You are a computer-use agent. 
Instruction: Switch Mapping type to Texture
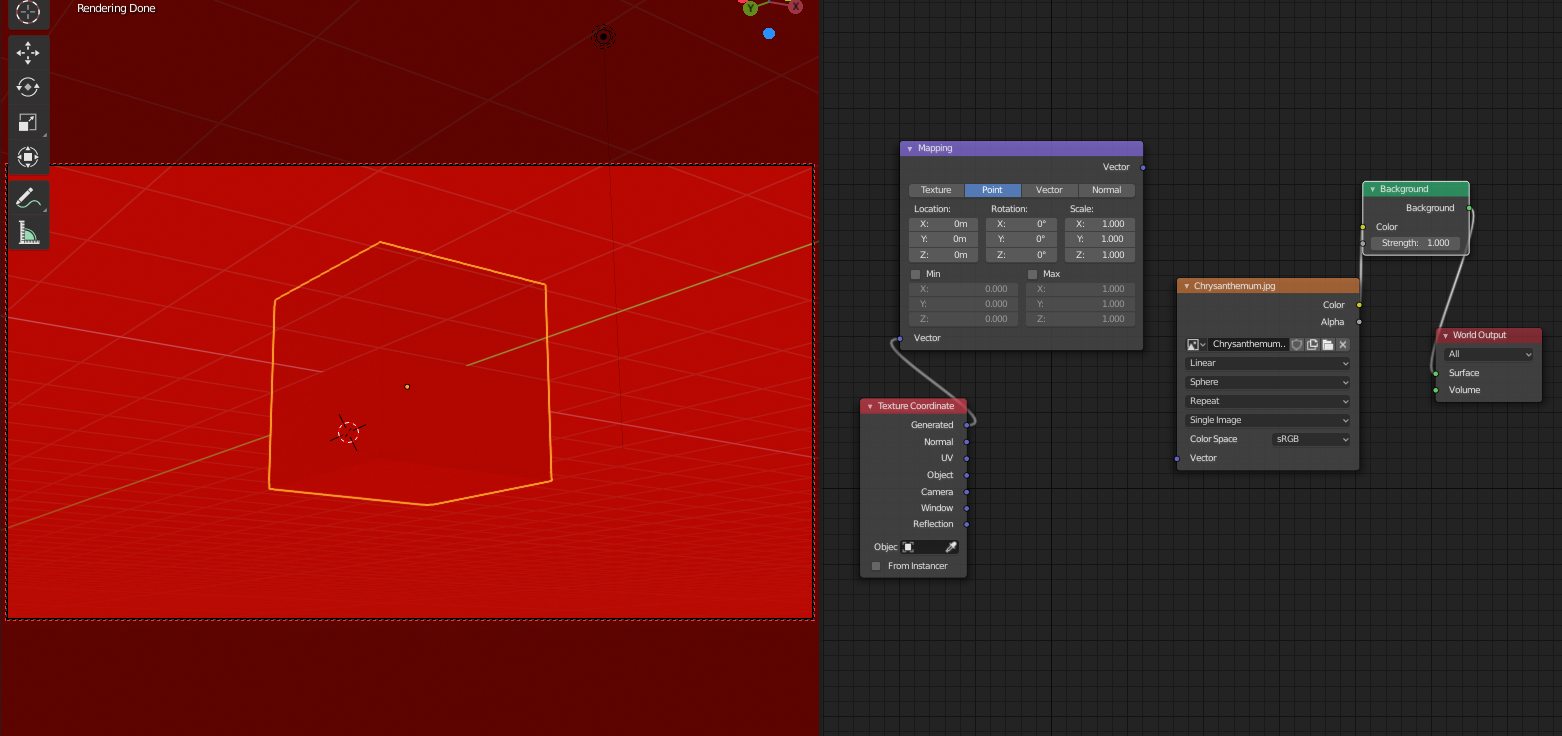936,190
